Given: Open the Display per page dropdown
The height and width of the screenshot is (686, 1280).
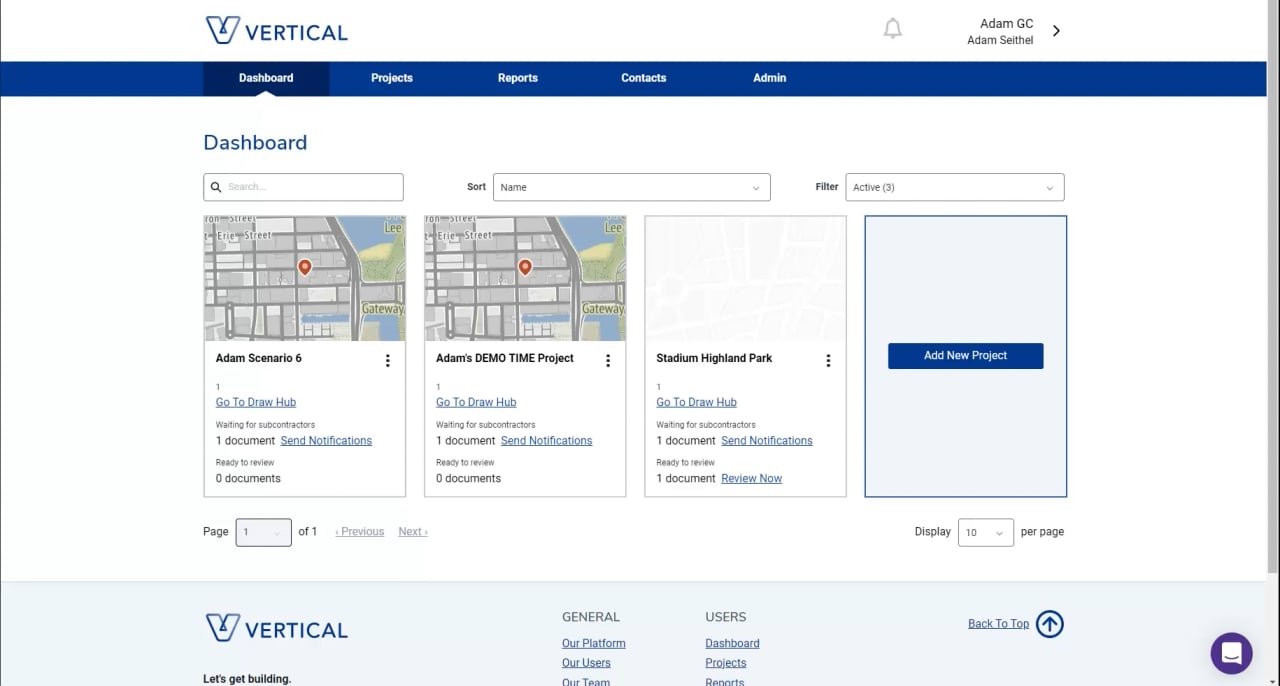Looking at the screenshot, I should point(986,532).
